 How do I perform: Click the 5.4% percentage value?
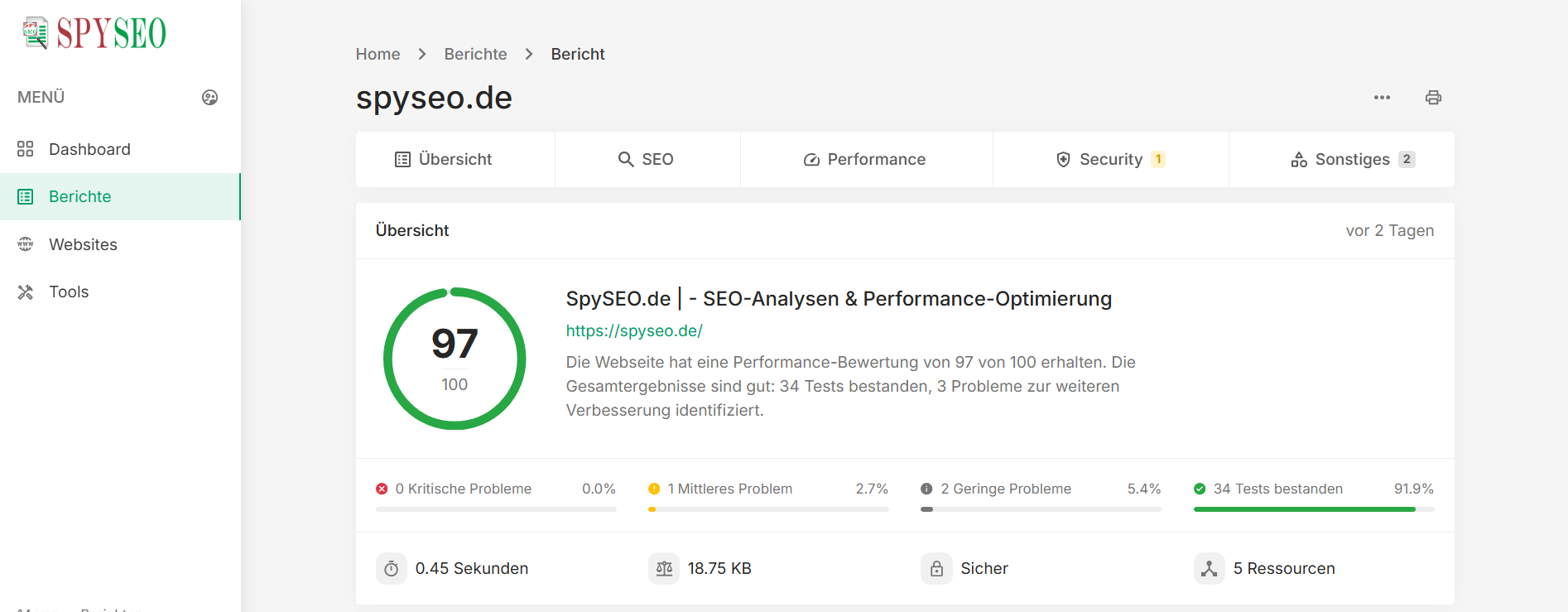point(1144,489)
